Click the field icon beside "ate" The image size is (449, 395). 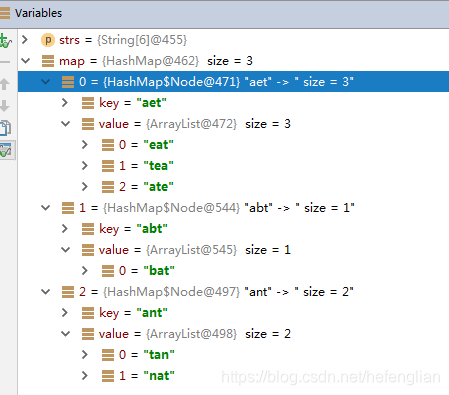[x=108, y=187]
